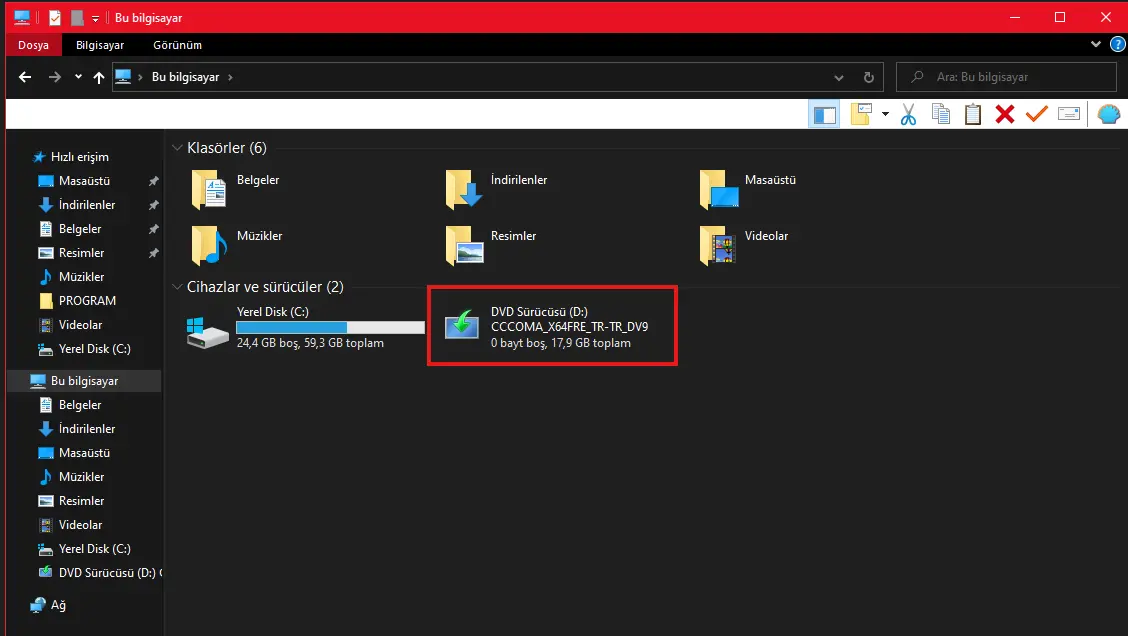
Task: Open address bar history dropdown
Action: point(839,77)
